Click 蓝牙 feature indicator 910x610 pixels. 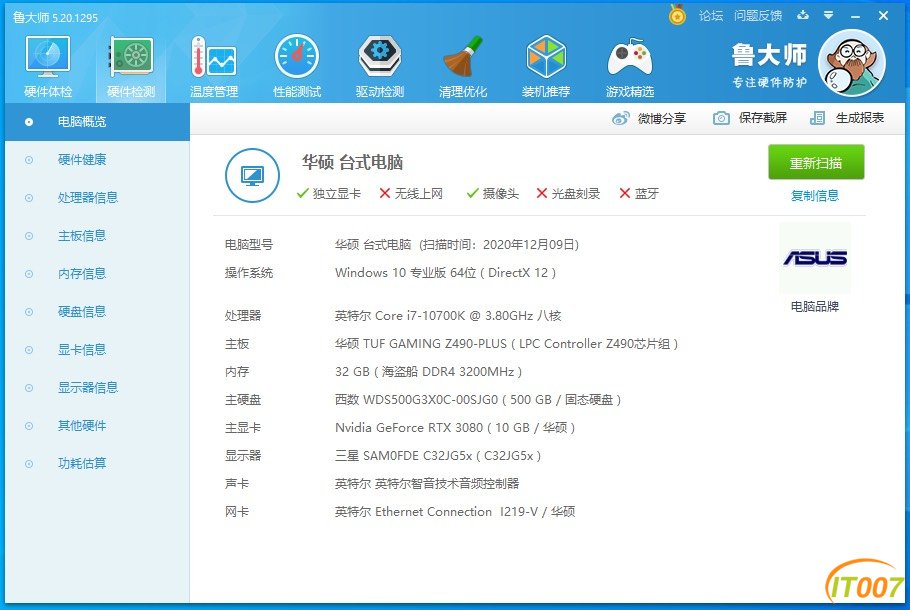click(x=639, y=193)
